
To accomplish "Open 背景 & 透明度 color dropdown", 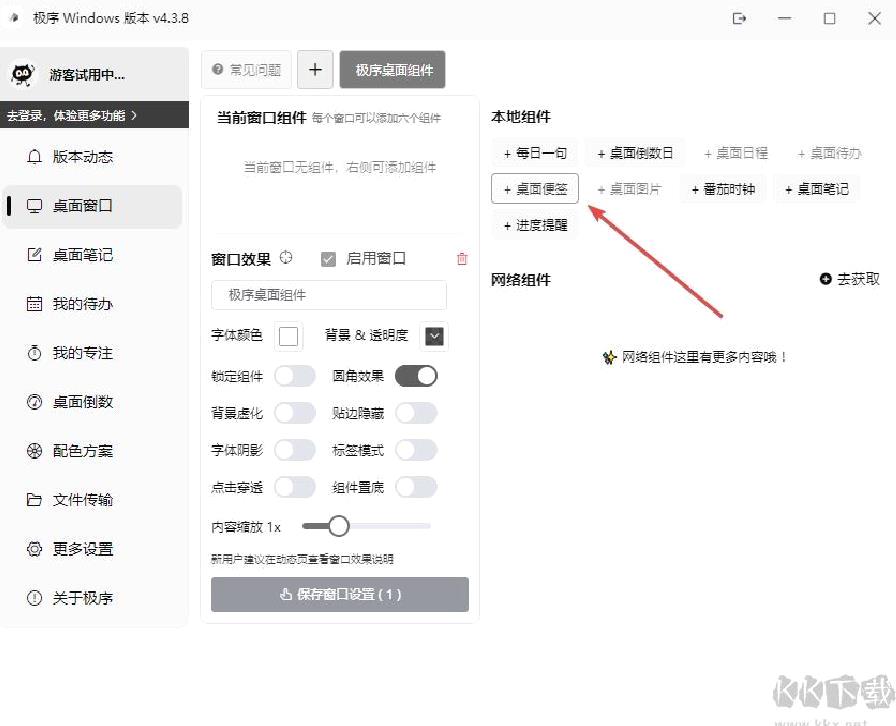I will (434, 336).
